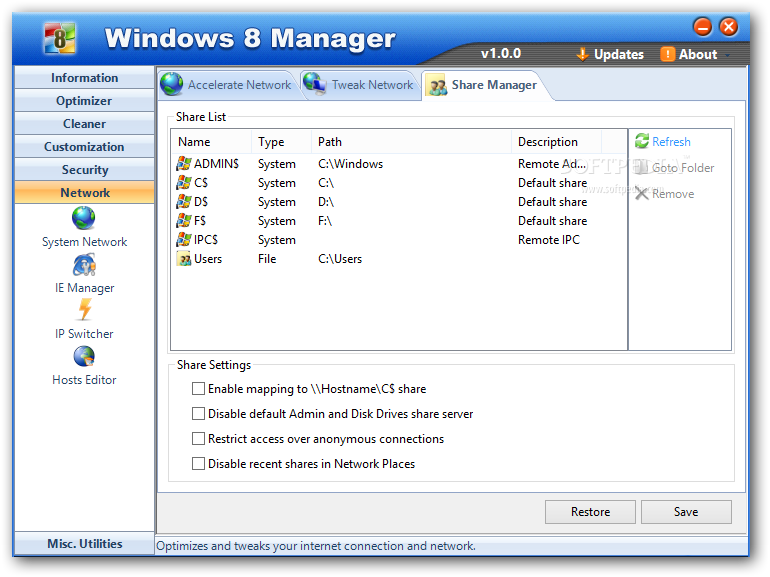Sort by Description column header

tap(556, 142)
